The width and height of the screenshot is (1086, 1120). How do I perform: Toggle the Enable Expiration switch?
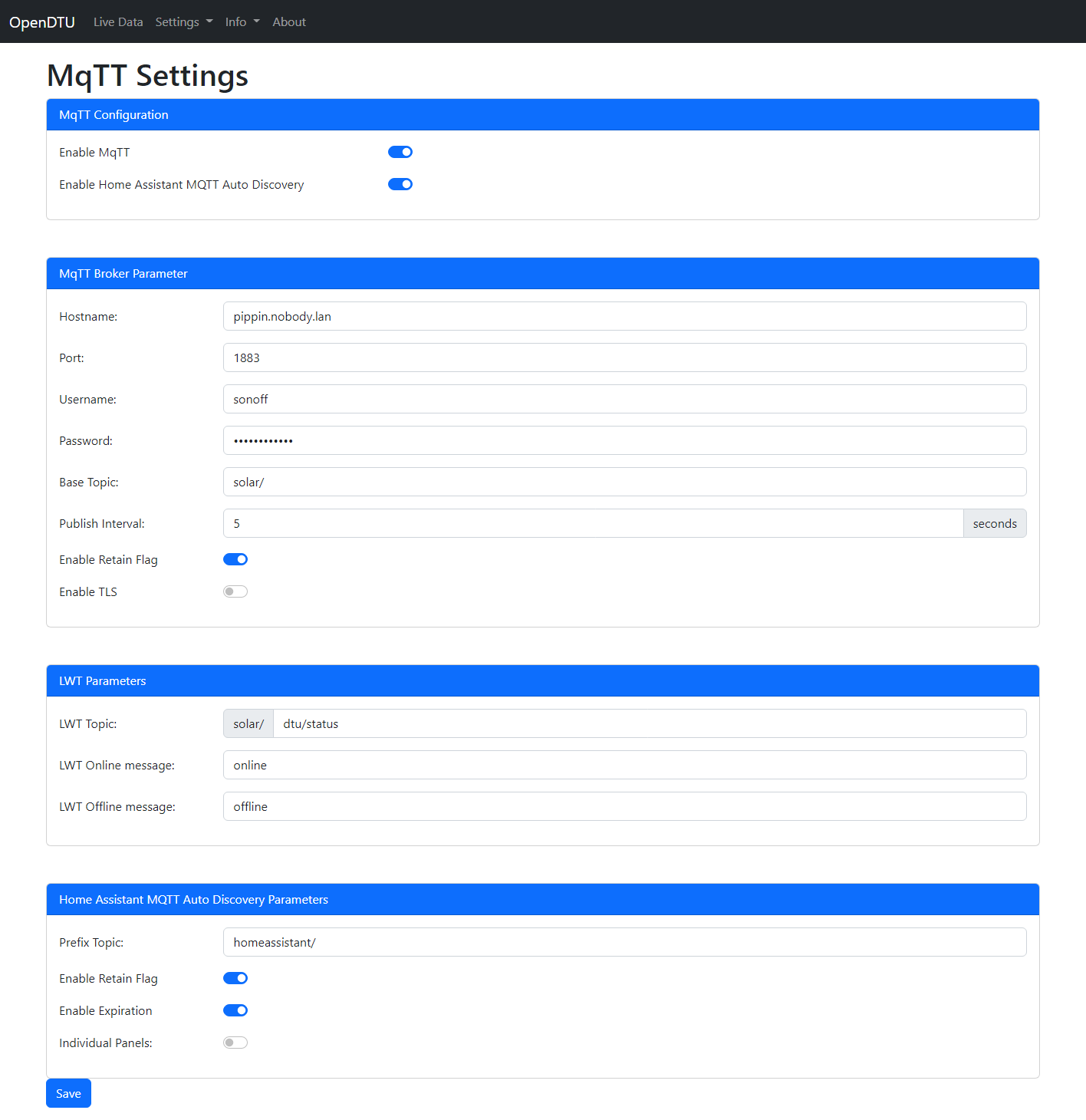[235, 1010]
